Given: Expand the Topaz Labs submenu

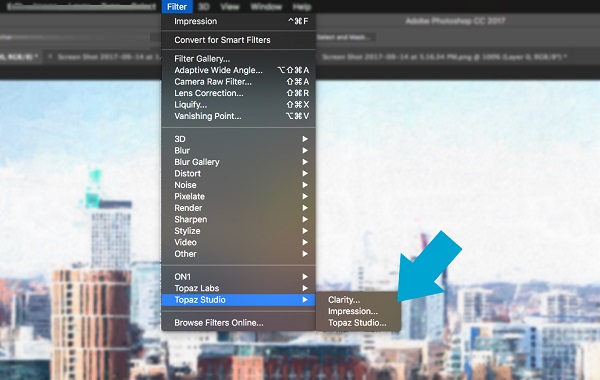Looking at the screenshot, I should click(238, 288).
